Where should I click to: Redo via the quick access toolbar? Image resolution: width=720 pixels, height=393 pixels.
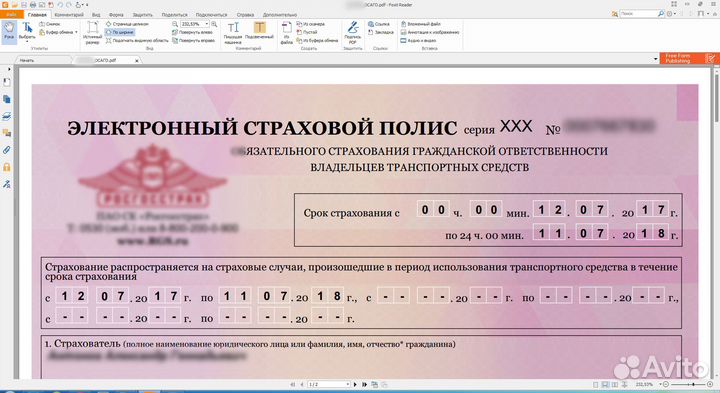(69, 5)
